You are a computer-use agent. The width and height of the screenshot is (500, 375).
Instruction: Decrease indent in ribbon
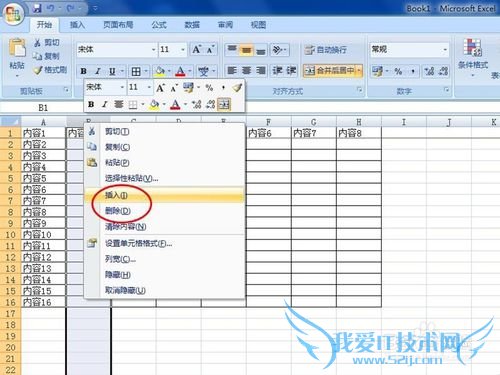pyautogui.click(x=277, y=70)
